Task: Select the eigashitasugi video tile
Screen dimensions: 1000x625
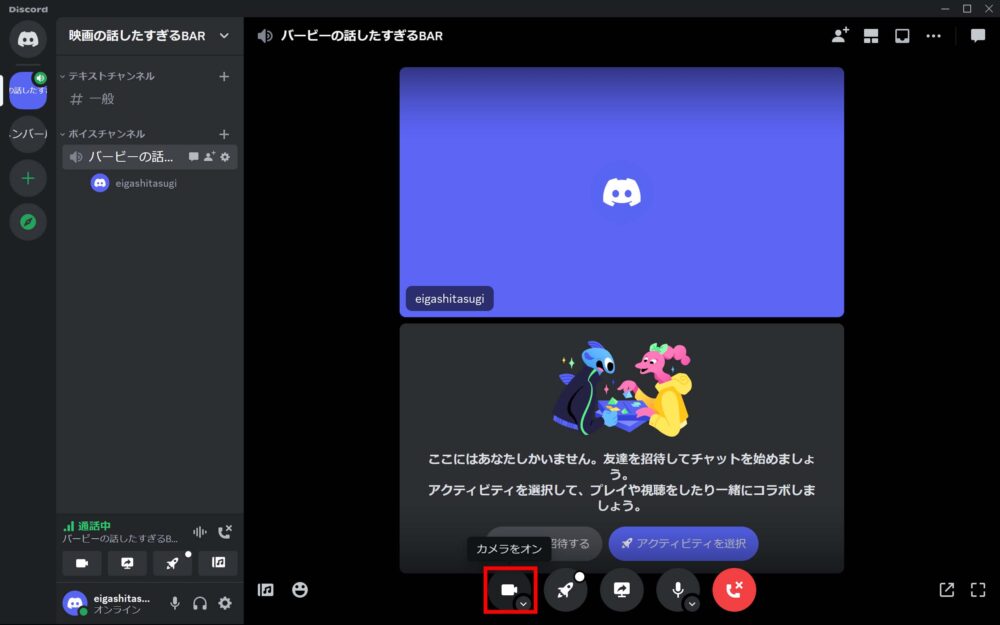Action: [622, 192]
